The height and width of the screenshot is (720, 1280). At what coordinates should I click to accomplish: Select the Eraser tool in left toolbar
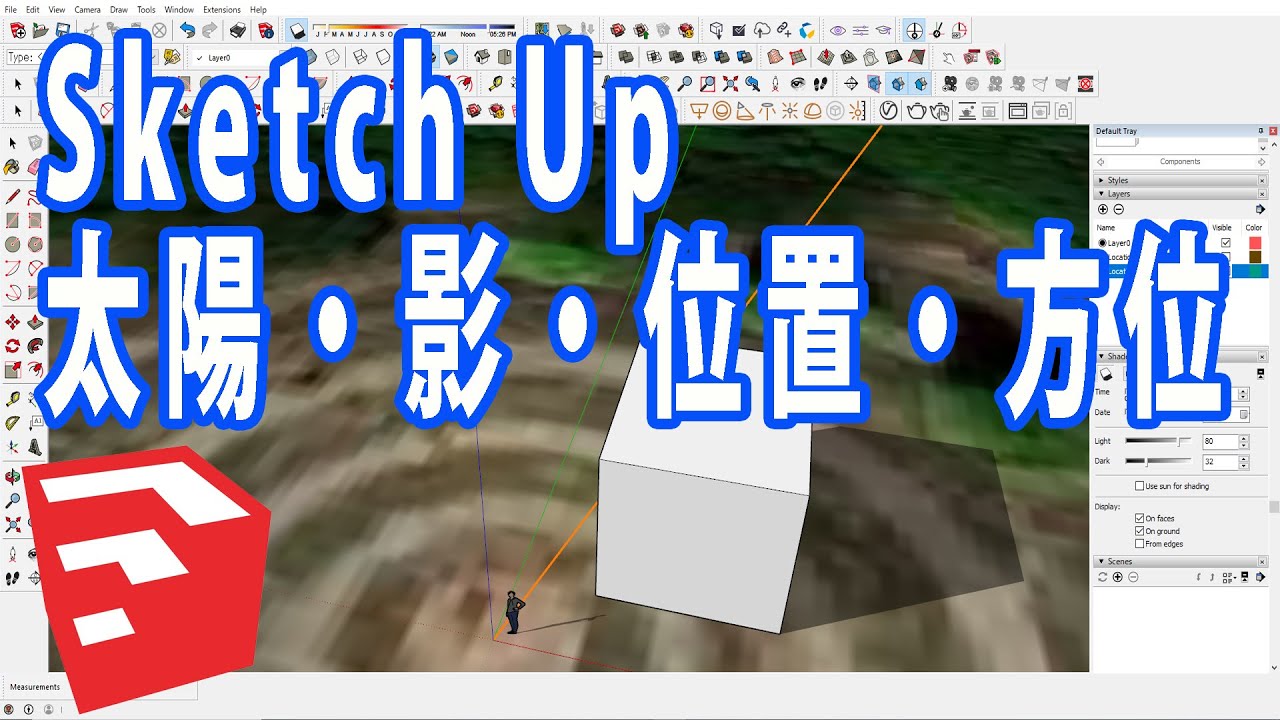coord(35,167)
